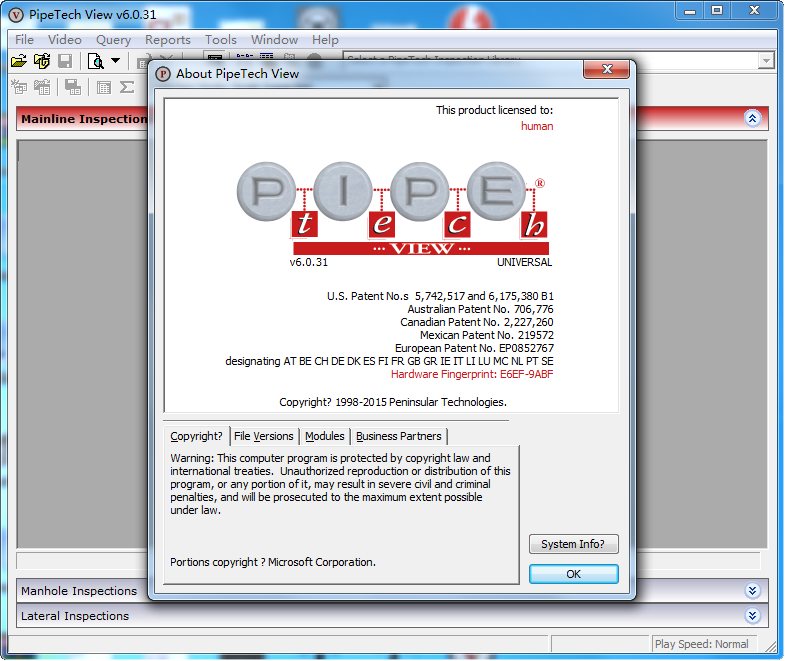Click the PipeTech View title bar app icon
The height and width of the screenshot is (661, 785).
pyautogui.click(x=15, y=11)
